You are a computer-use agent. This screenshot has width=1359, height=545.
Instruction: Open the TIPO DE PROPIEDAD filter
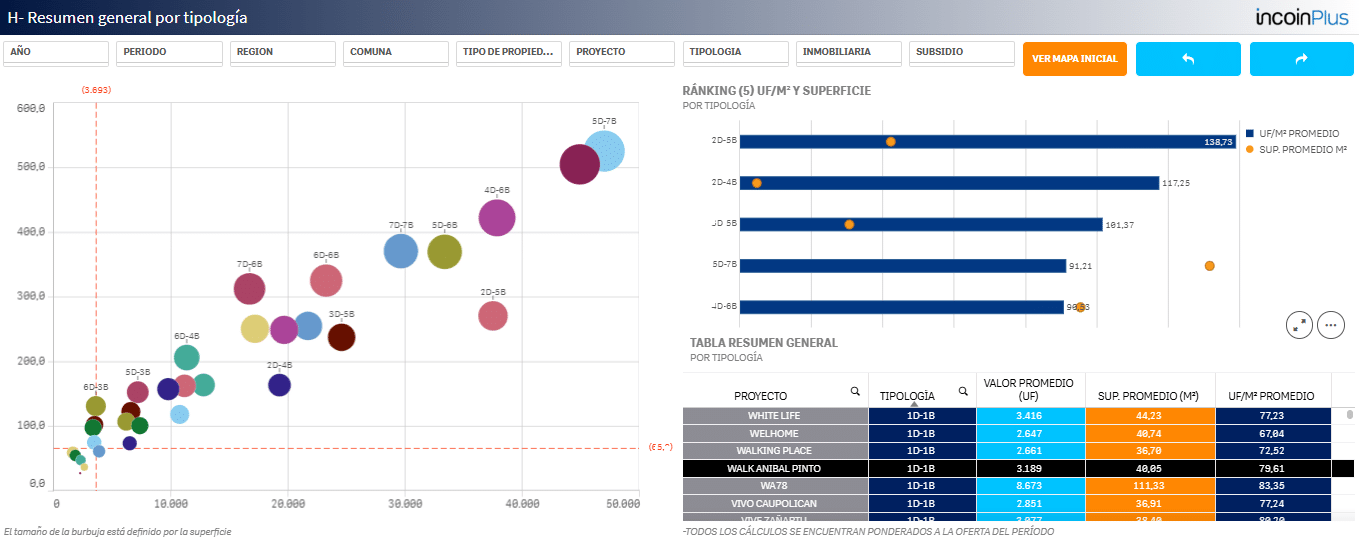509,53
